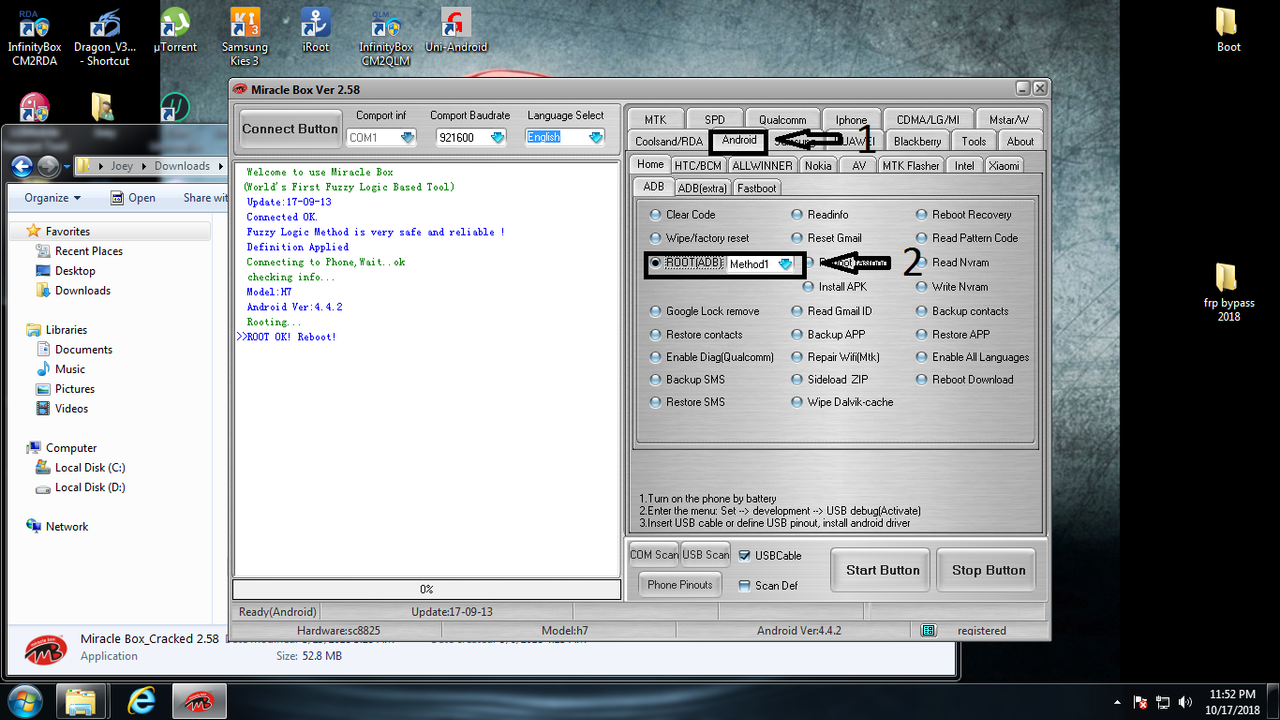Click Miracle Box title bar logo
The height and width of the screenshot is (720, 1280).
(x=240, y=89)
